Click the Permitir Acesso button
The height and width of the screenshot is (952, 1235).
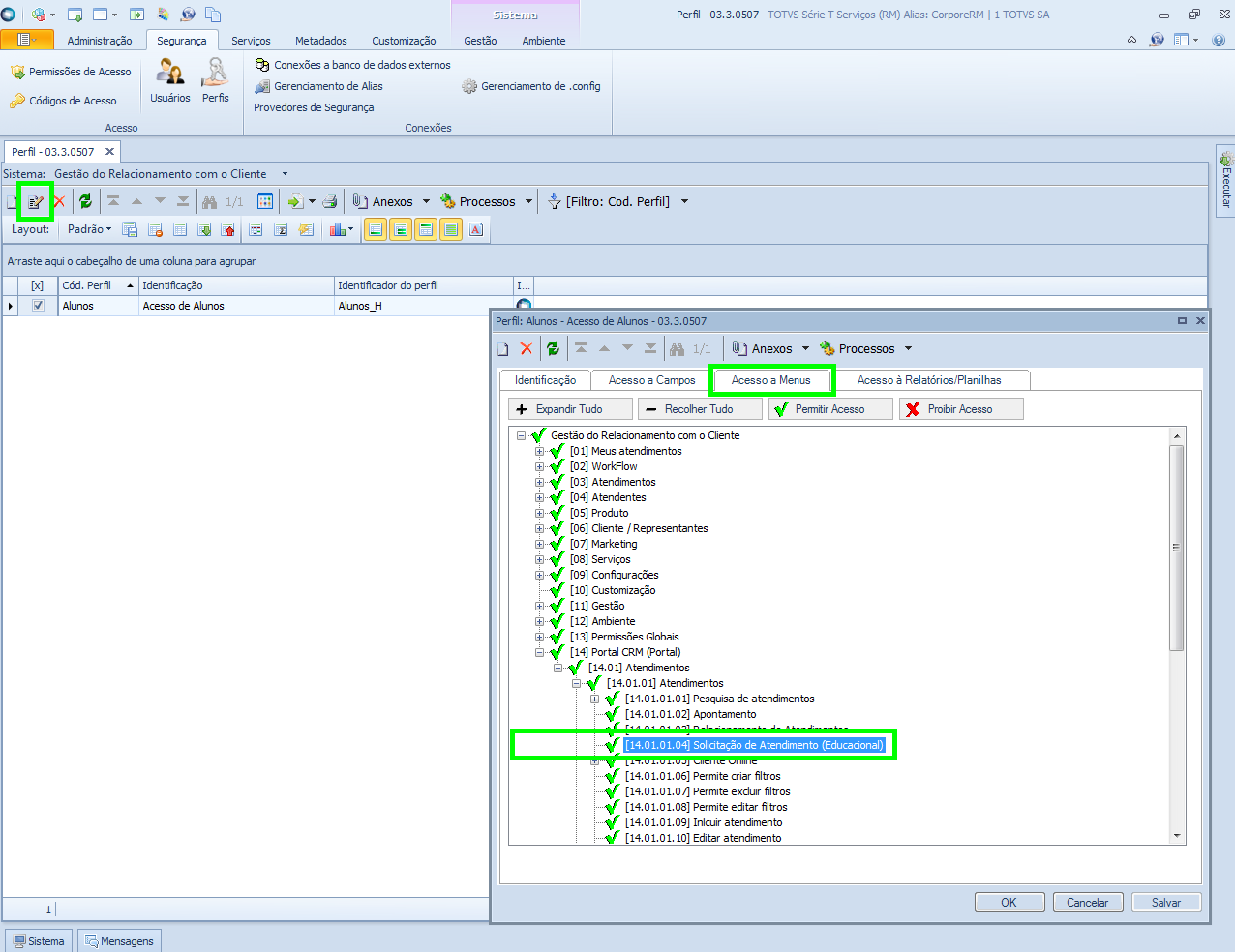[830, 409]
